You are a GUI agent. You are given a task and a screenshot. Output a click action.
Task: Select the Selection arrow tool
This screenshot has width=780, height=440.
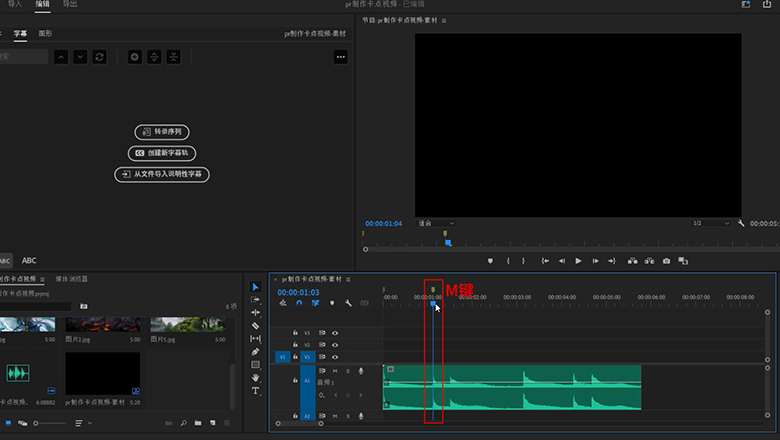[255, 287]
